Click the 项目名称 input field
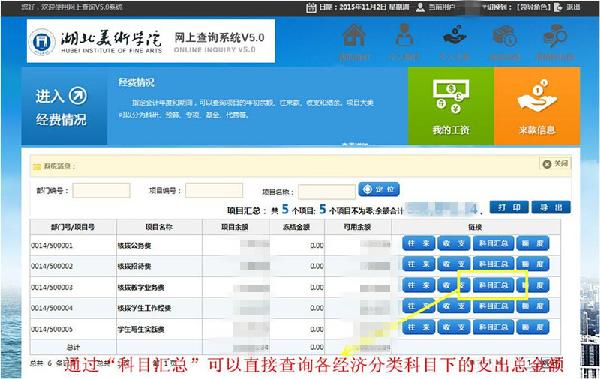Image resolution: width=600 pixels, height=379 pixels. 326,191
